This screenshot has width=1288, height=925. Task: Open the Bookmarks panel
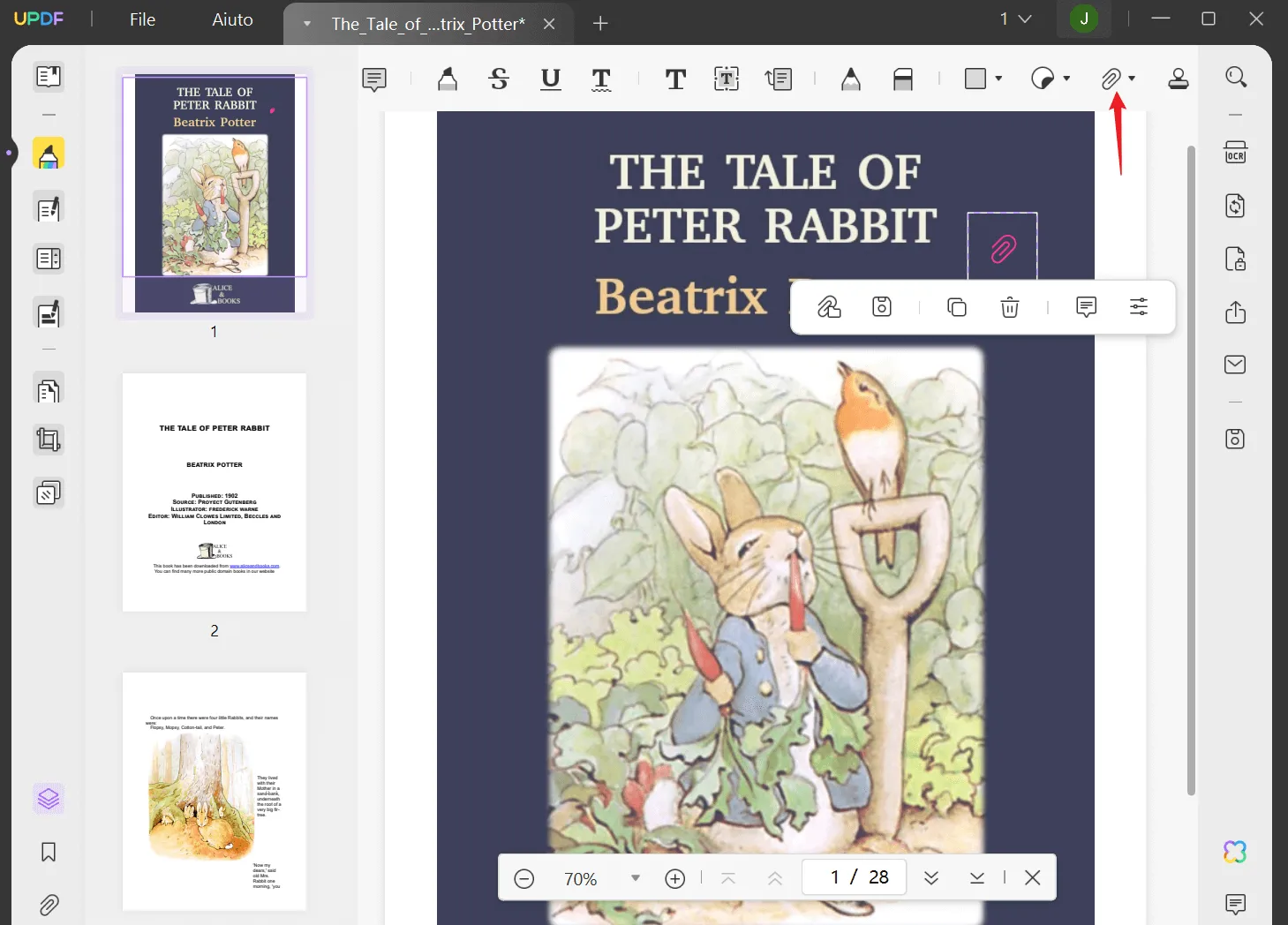(49, 852)
